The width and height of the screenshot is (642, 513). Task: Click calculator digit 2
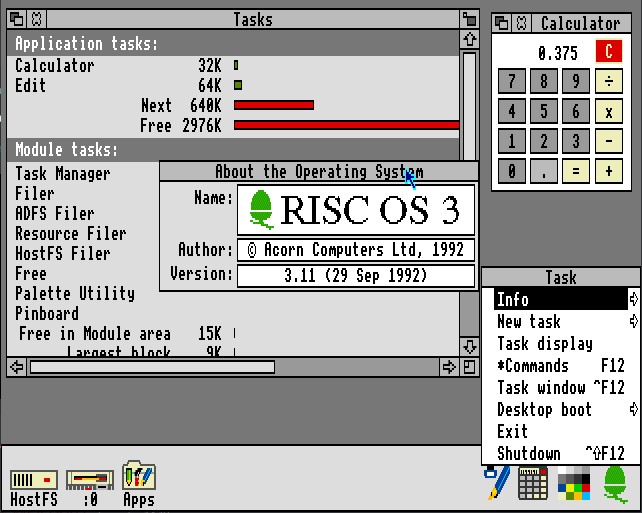[x=544, y=141]
